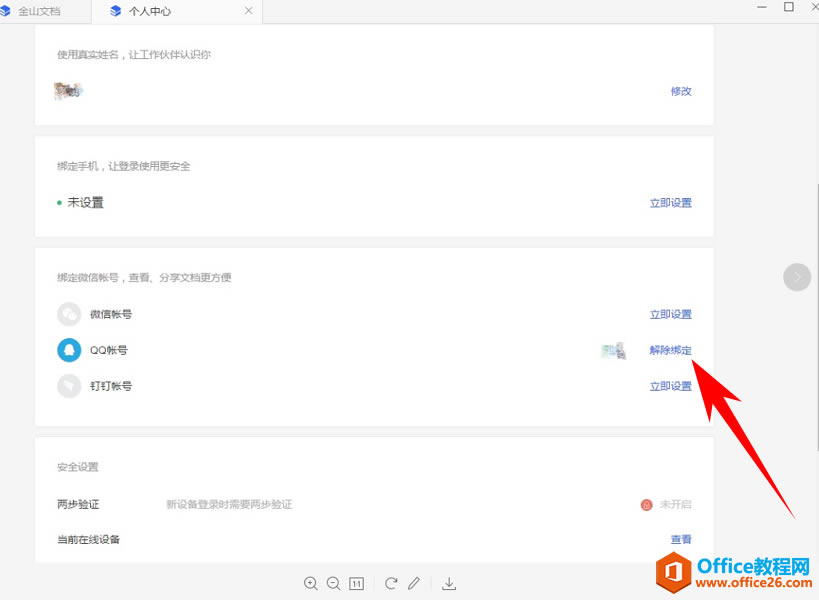Click the QQ penguin account icon
Screen dimensions: 819x600
[x=69, y=350]
